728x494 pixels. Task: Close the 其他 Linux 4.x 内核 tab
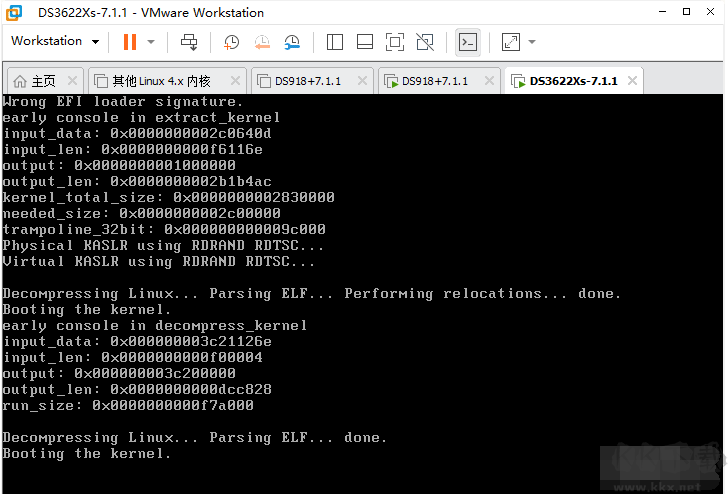tap(235, 81)
